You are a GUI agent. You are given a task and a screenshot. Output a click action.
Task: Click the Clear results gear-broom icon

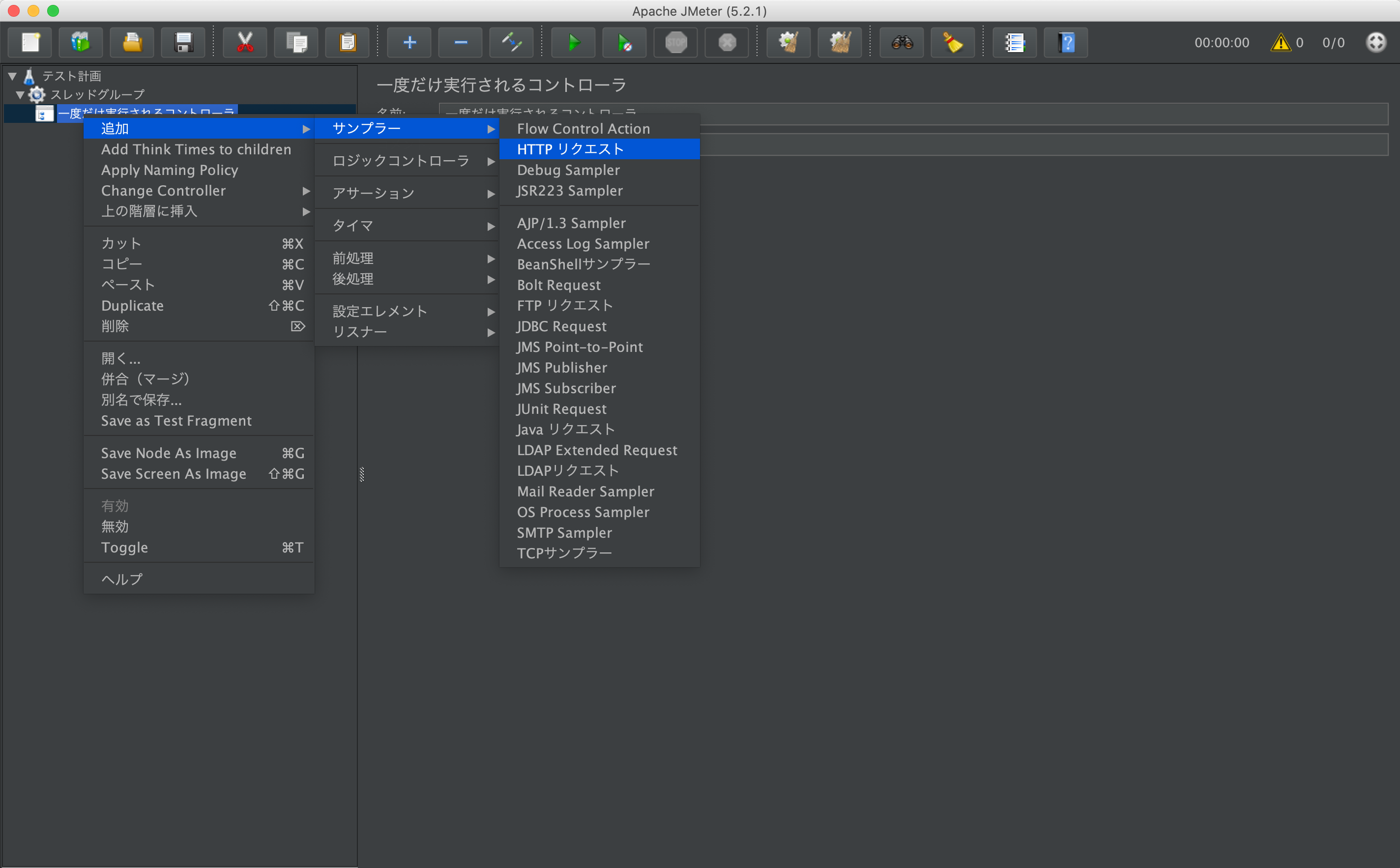click(x=788, y=42)
